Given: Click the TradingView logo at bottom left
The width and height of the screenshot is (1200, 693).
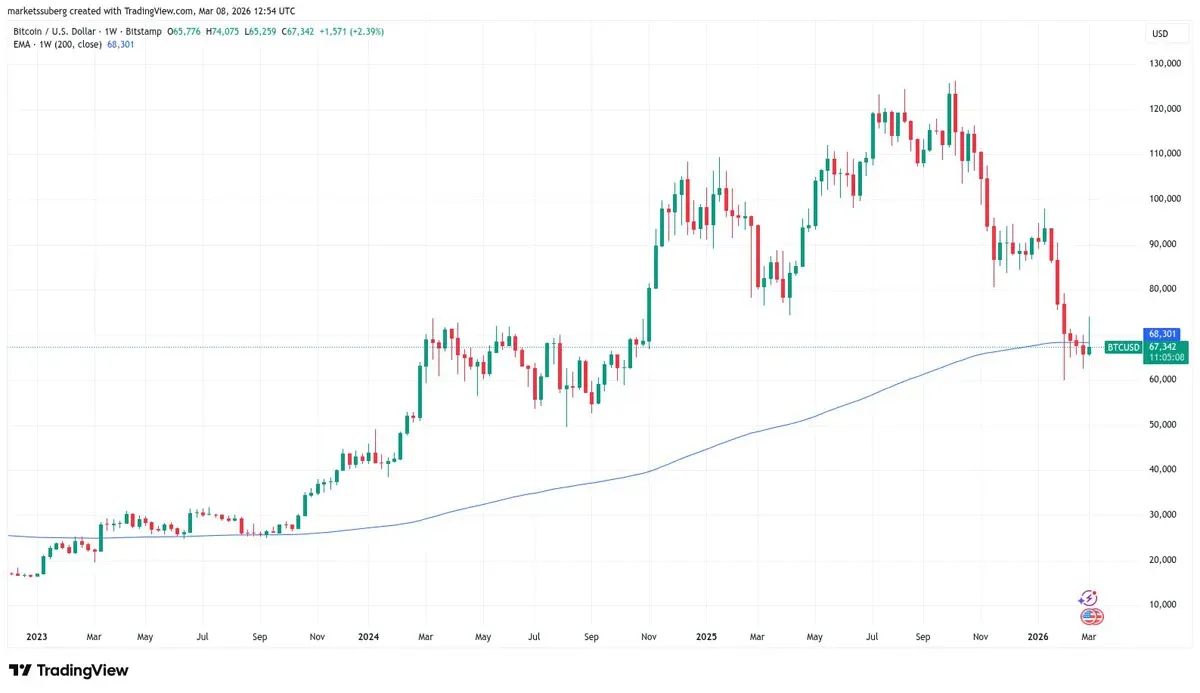Looking at the screenshot, I should pos(70,670).
